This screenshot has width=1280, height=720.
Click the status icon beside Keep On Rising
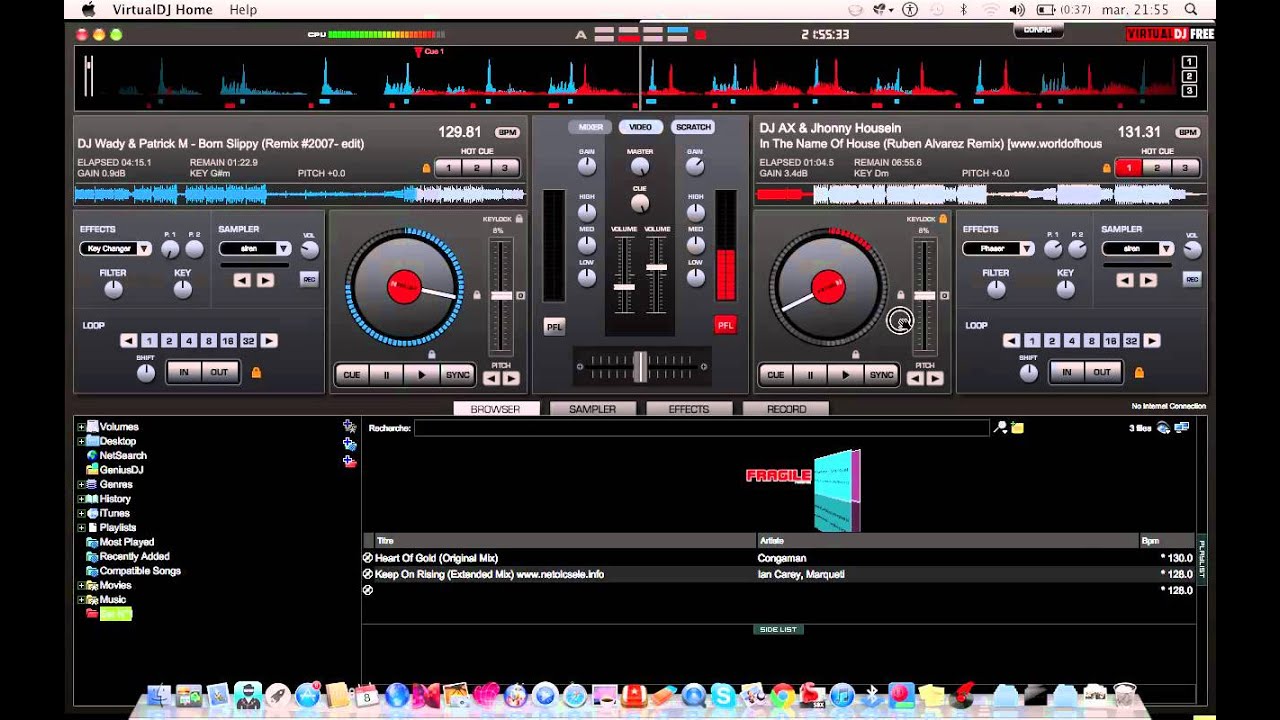(367, 574)
